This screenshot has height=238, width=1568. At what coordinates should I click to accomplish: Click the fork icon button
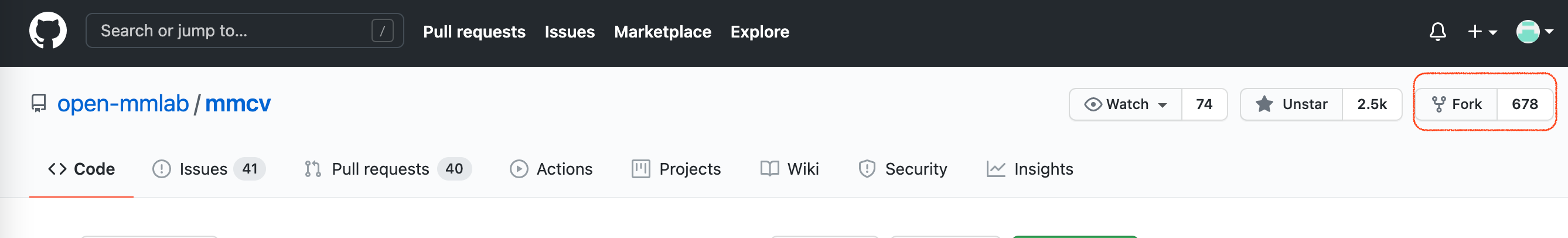[x=1456, y=104]
